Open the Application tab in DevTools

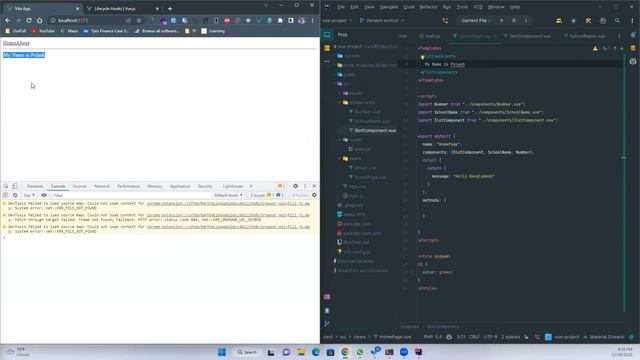pos(180,186)
